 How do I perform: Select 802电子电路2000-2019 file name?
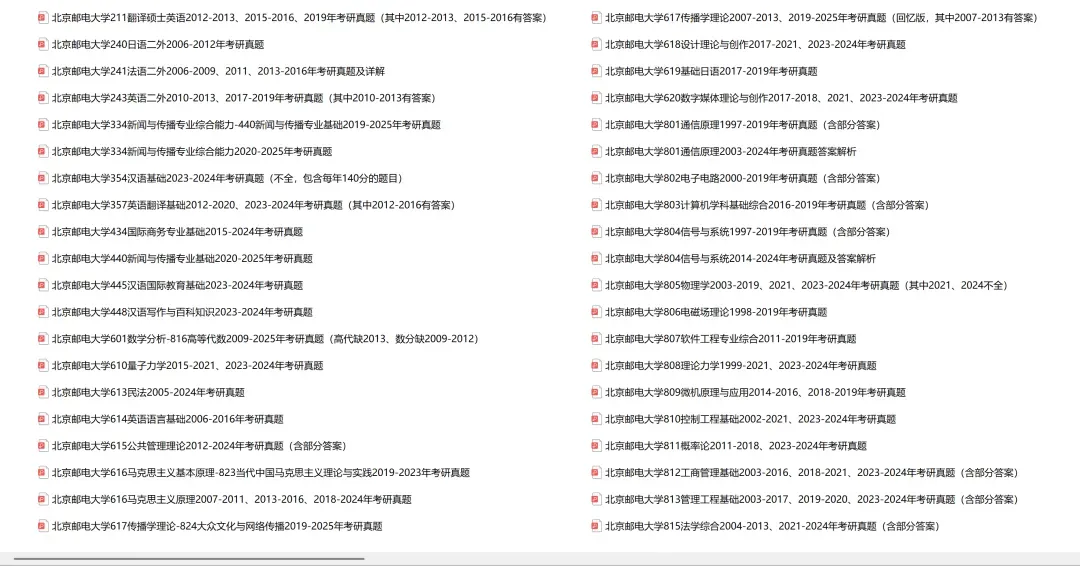[x=742, y=178]
